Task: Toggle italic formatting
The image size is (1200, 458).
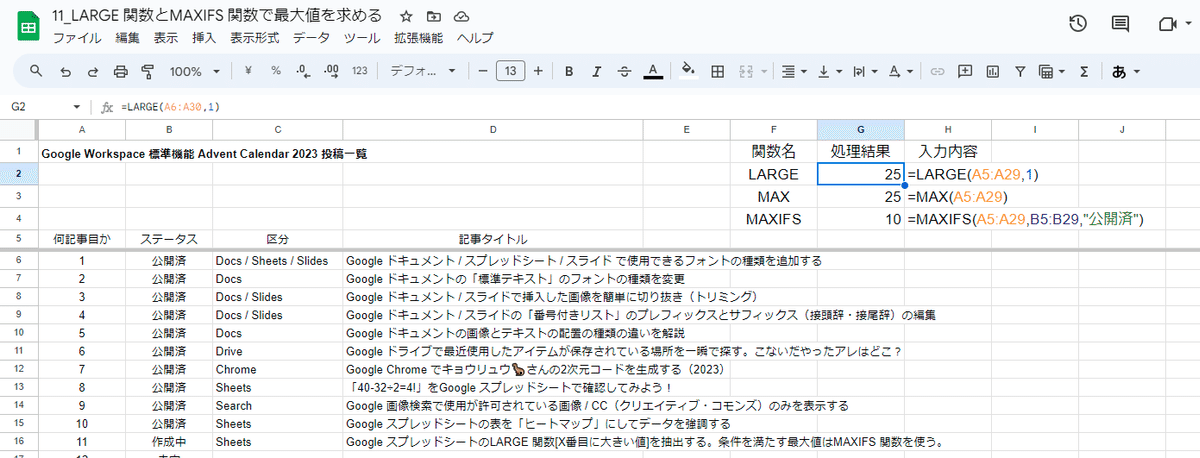Action: tap(596, 71)
